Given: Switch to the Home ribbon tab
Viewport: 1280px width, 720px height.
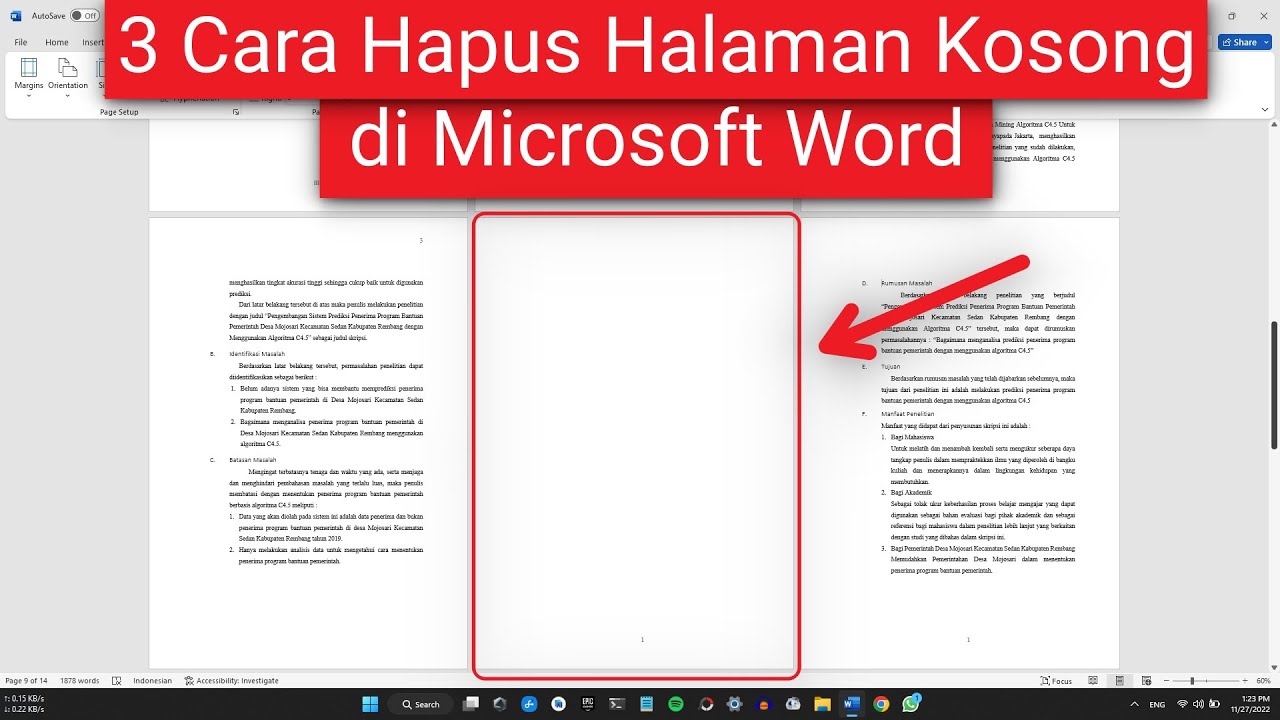Looking at the screenshot, I should (x=57, y=42).
